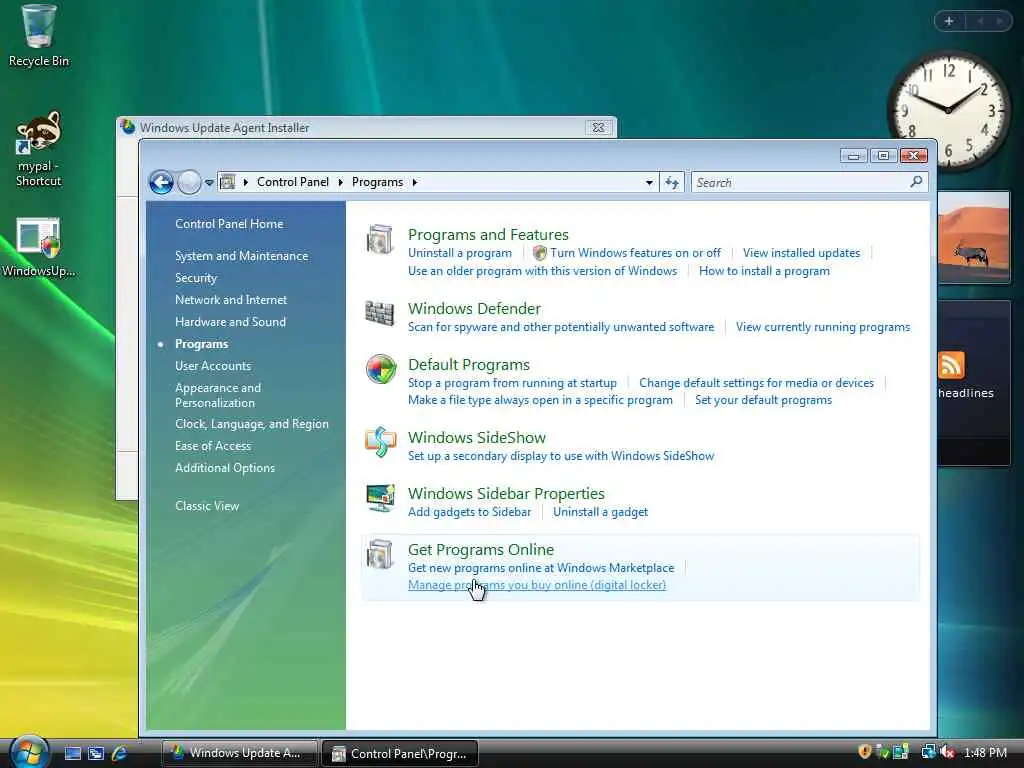Click the grayed Forward navigation button

(x=189, y=182)
